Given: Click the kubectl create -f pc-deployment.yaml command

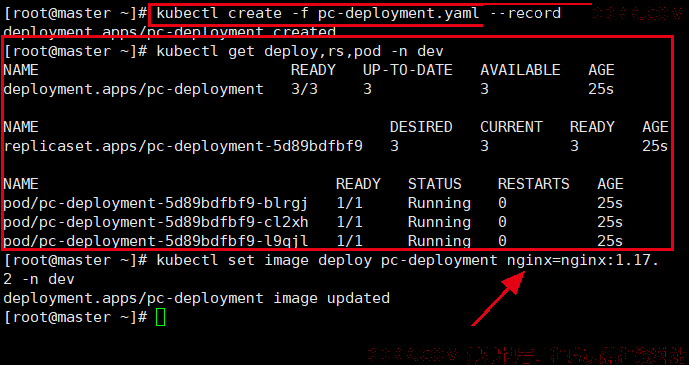Looking at the screenshot, I should tap(359, 13).
